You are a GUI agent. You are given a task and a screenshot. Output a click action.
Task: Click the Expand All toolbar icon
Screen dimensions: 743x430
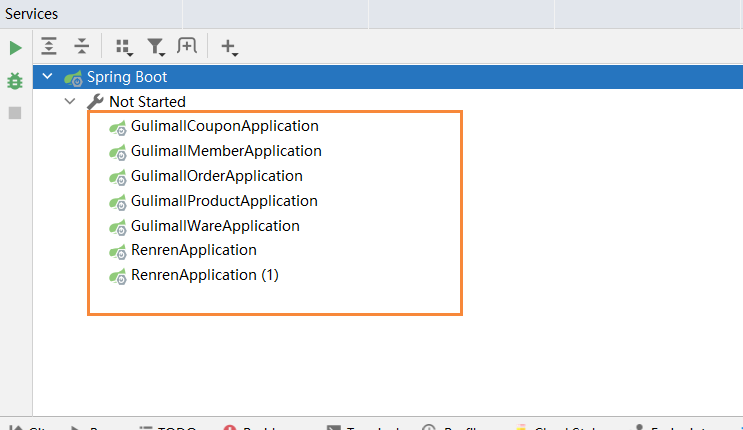click(x=49, y=46)
